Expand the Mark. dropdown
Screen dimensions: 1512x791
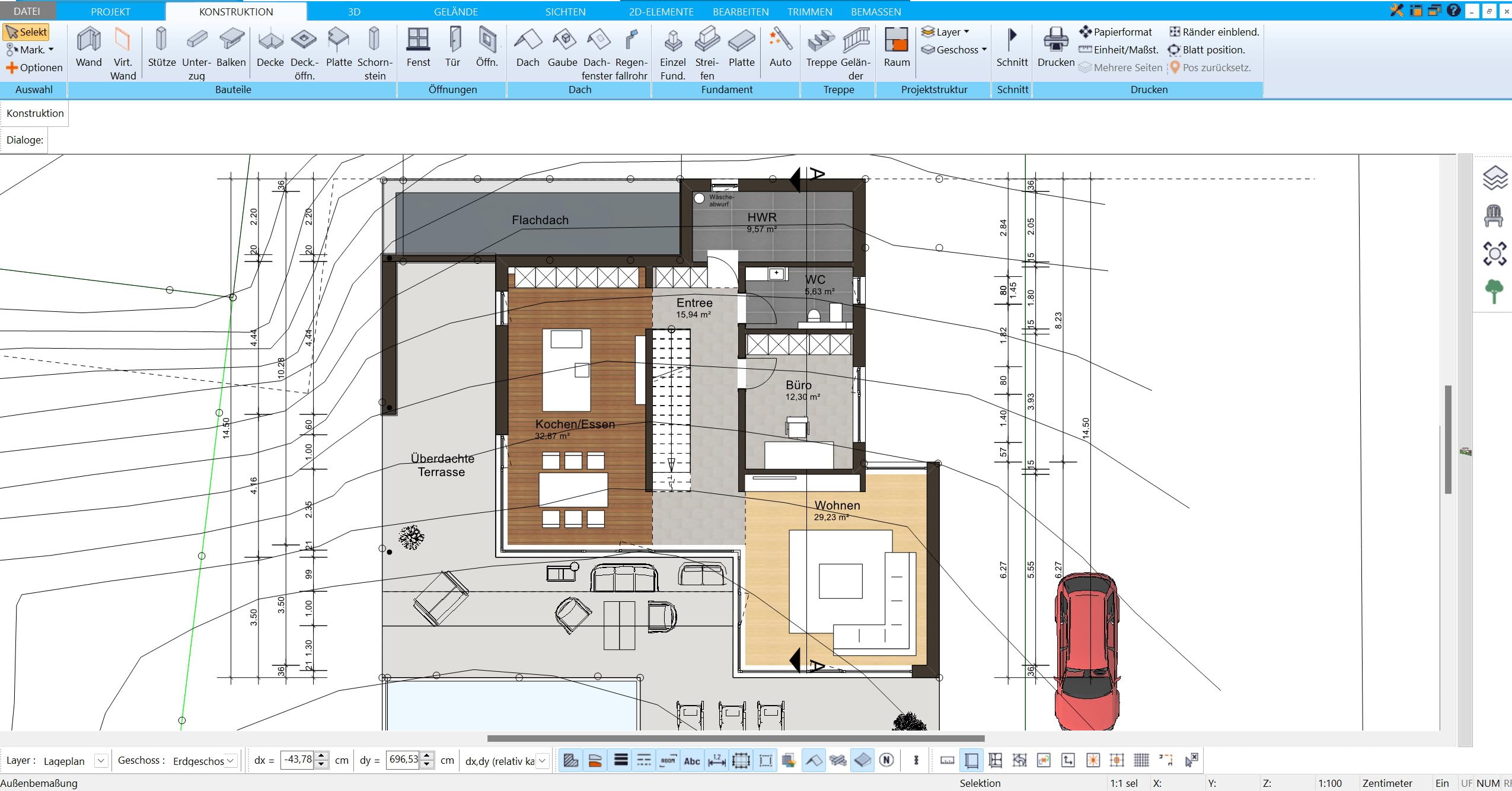(30, 50)
